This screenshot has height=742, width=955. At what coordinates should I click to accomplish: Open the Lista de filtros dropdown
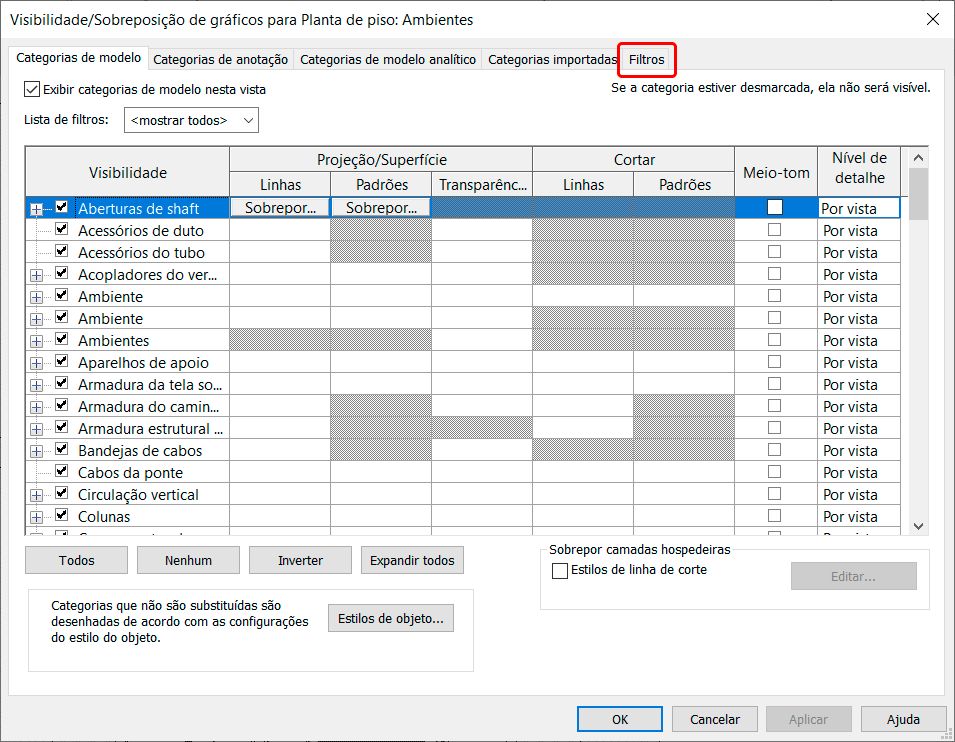(x=191, y=120)
